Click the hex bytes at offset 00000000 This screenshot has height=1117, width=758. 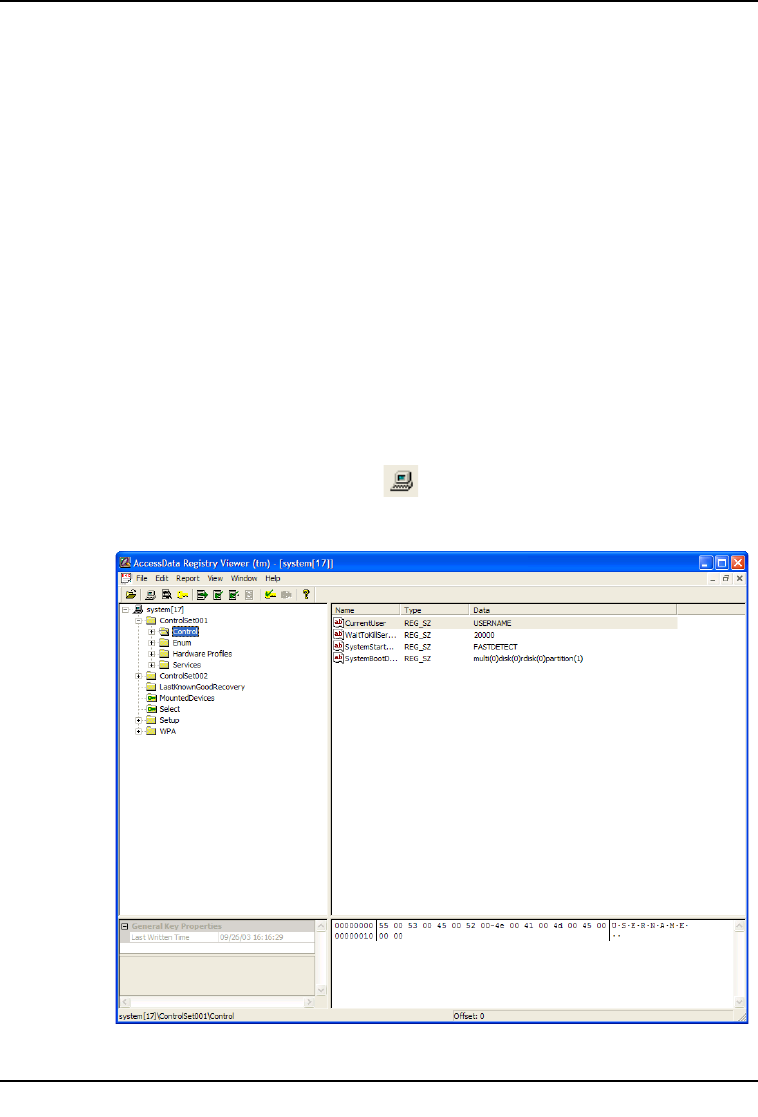point(492,925)
